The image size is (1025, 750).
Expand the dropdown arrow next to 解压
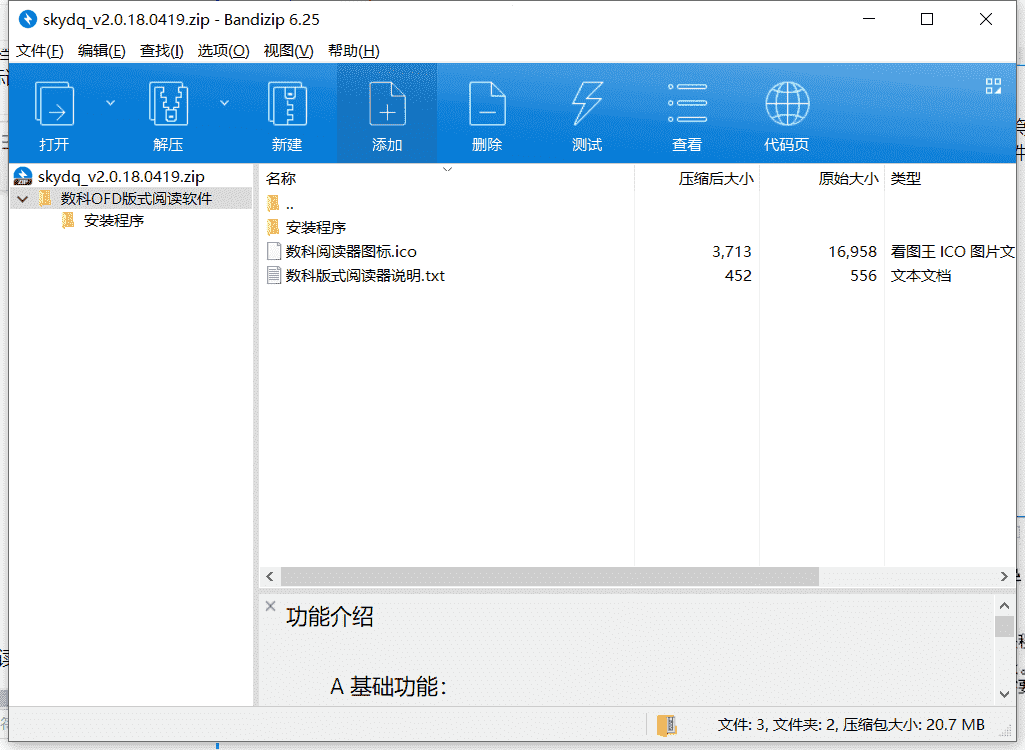point(224,103)
